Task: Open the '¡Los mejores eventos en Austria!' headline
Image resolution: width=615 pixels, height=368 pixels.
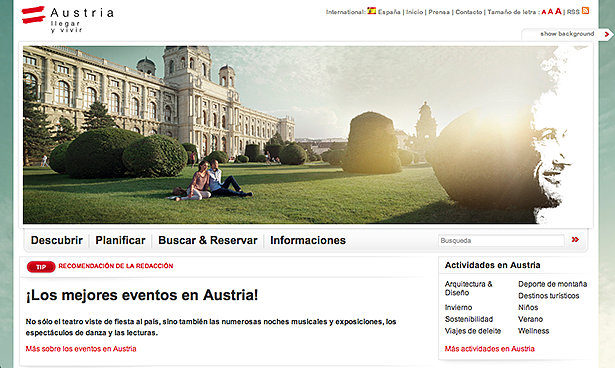Action: (x=142, y=295)
